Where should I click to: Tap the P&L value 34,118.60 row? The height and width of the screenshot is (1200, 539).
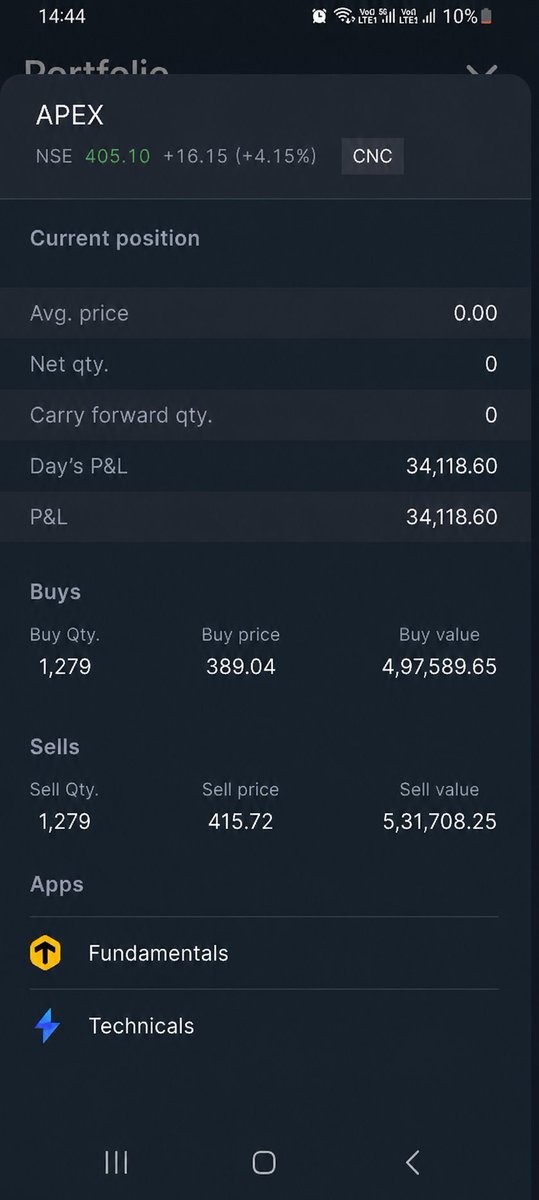269,517
